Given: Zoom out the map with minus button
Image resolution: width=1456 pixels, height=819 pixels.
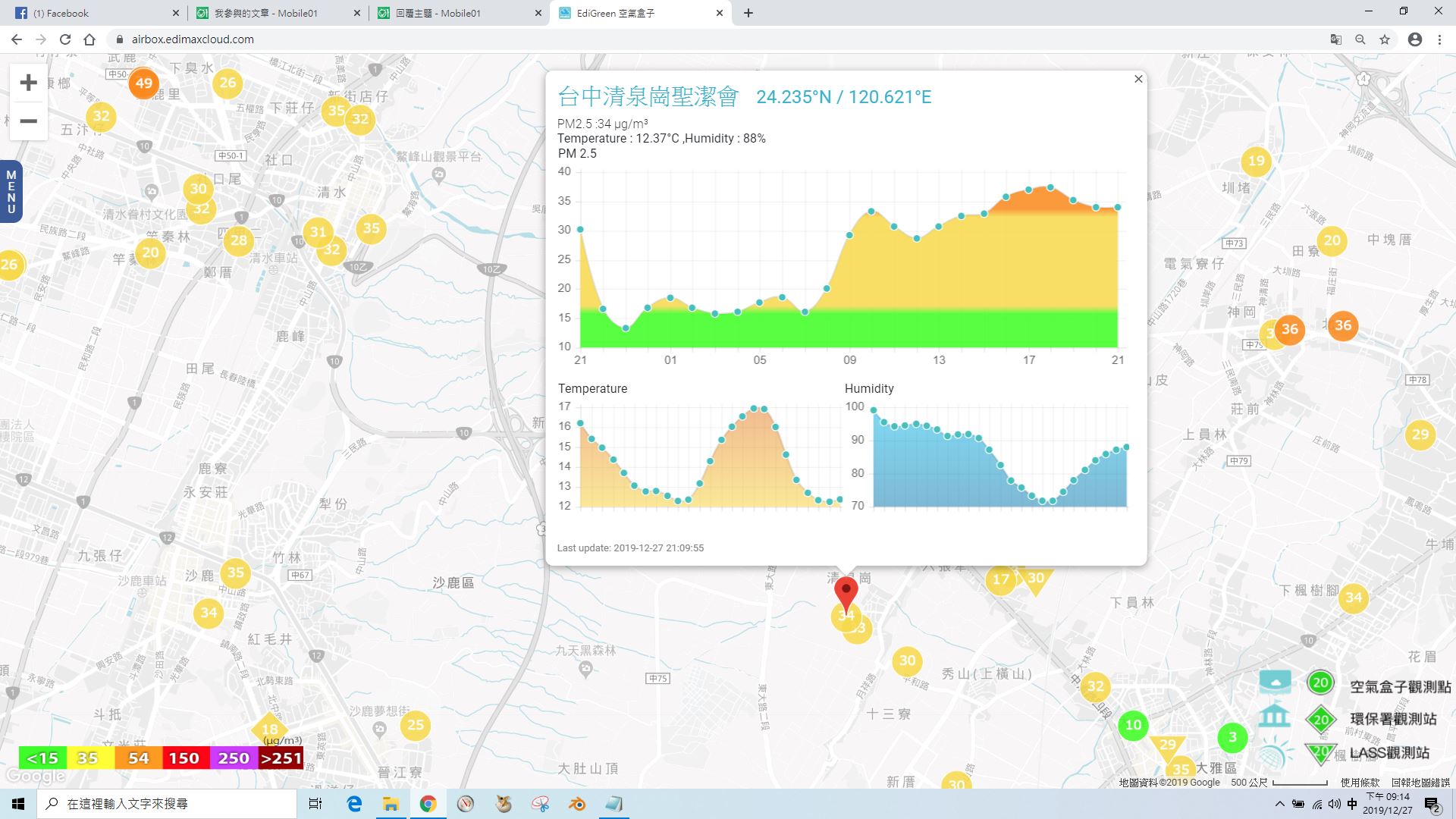Looking at the screenshot, I should tap(28, 121).
